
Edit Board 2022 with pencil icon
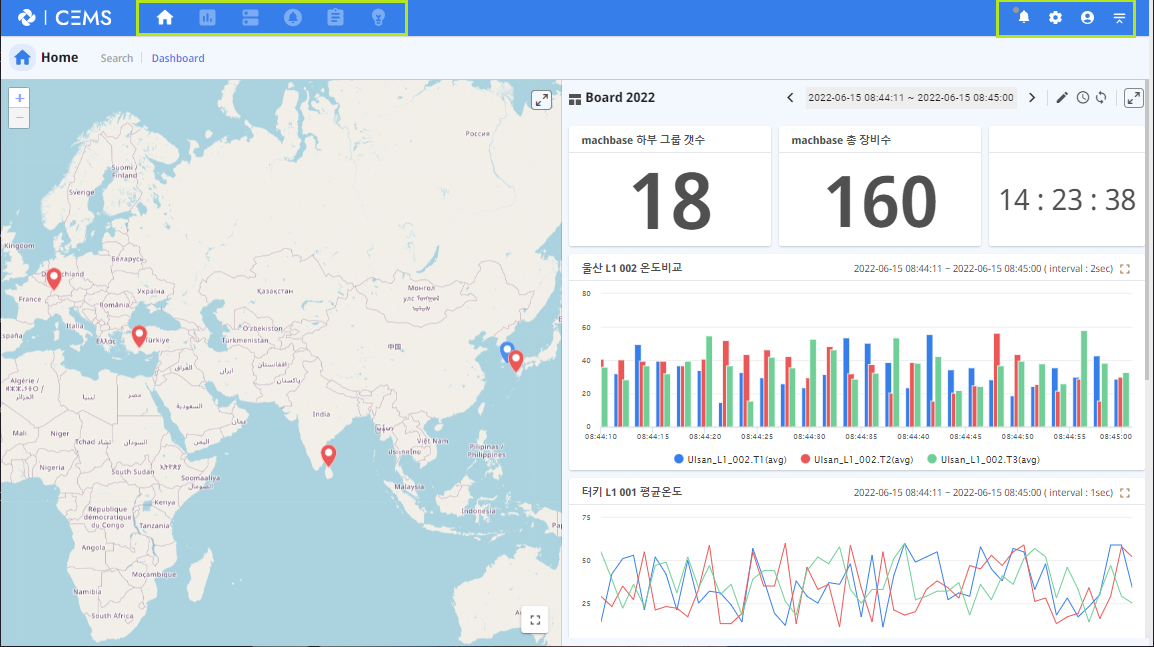[1061, 97]
